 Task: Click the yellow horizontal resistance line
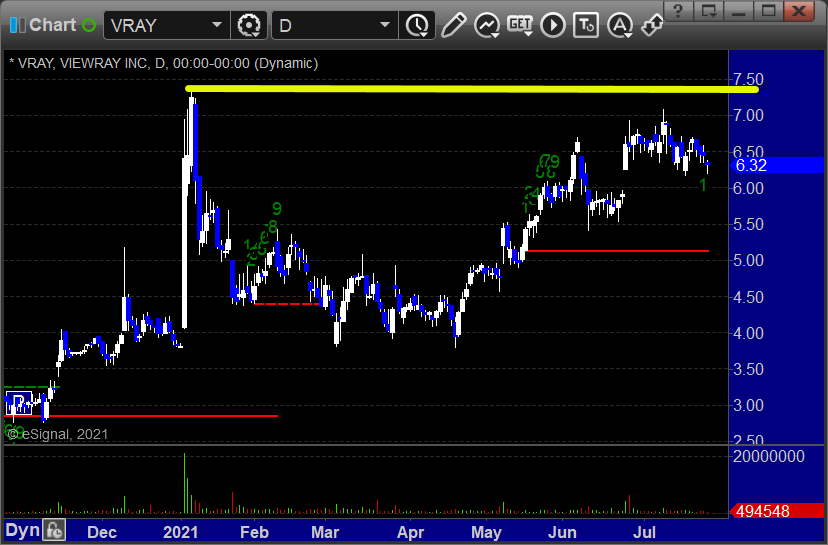[x=472, y=89]
